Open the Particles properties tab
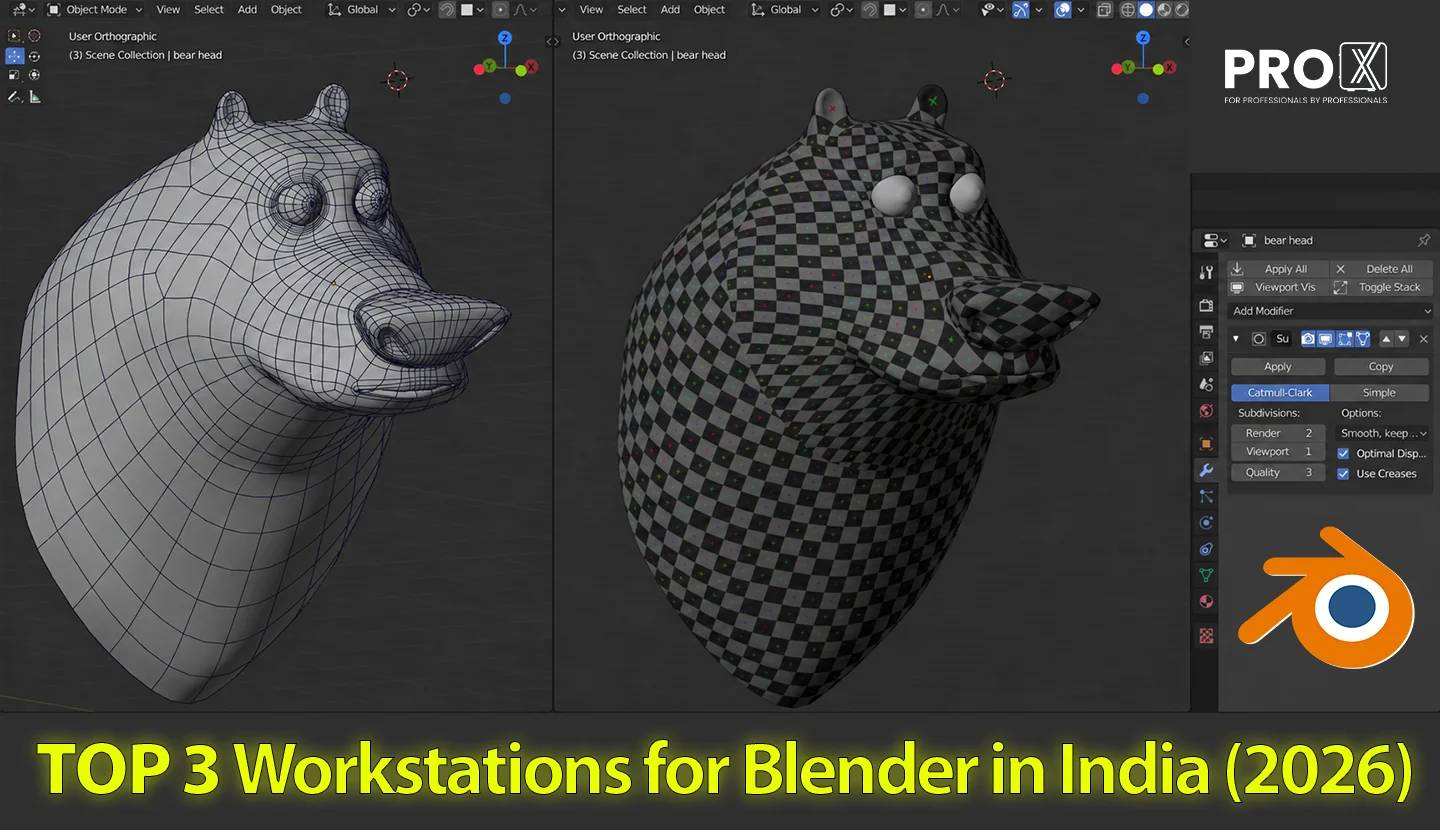1440x830 pixels. click(x=1206, y=497)
